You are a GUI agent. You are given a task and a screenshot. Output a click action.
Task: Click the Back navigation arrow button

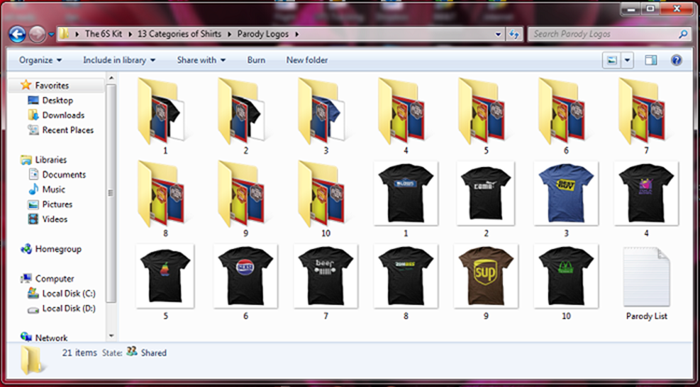tap(17, 34)
